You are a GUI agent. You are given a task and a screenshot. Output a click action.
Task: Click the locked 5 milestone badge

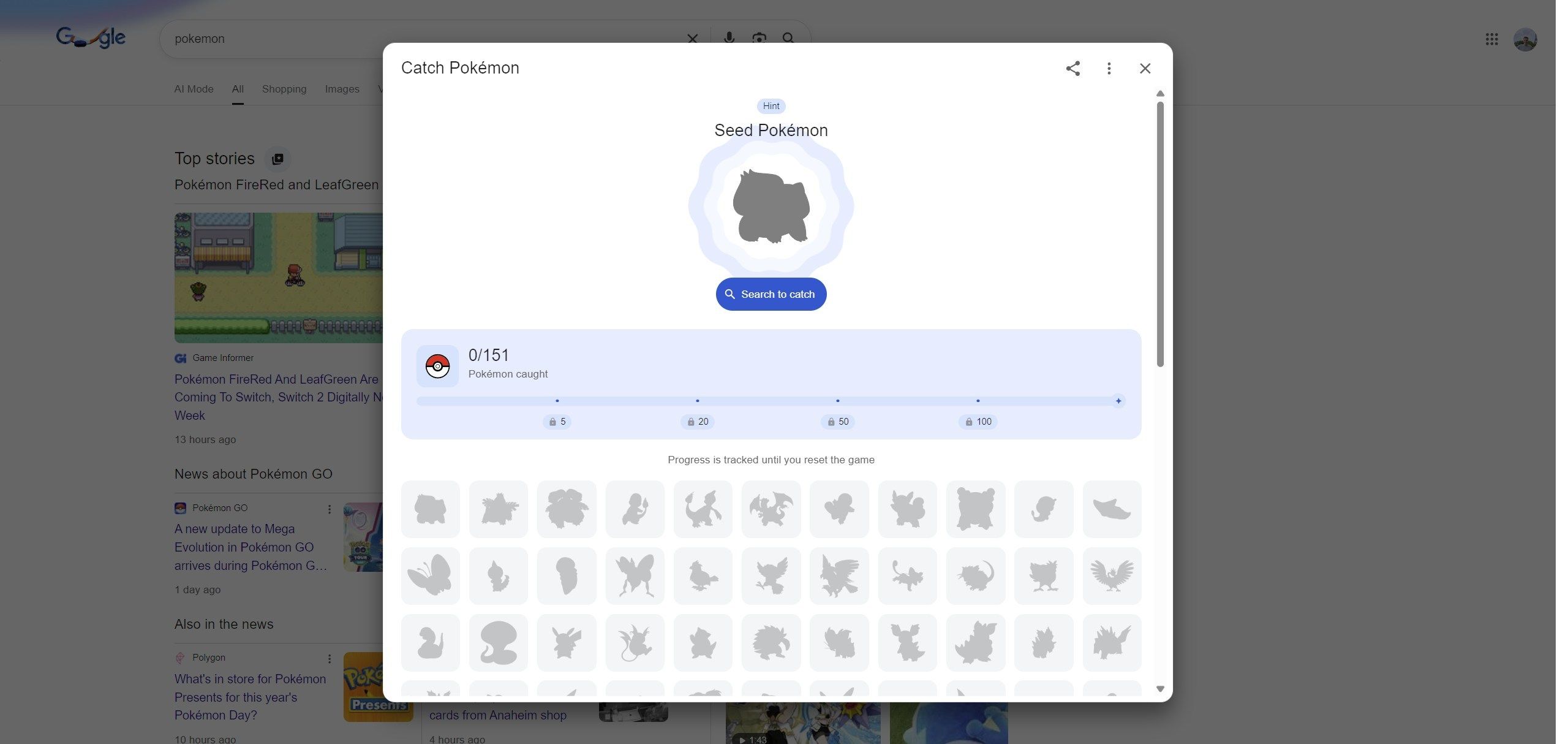pyautogui.click(x=557, y=422)
